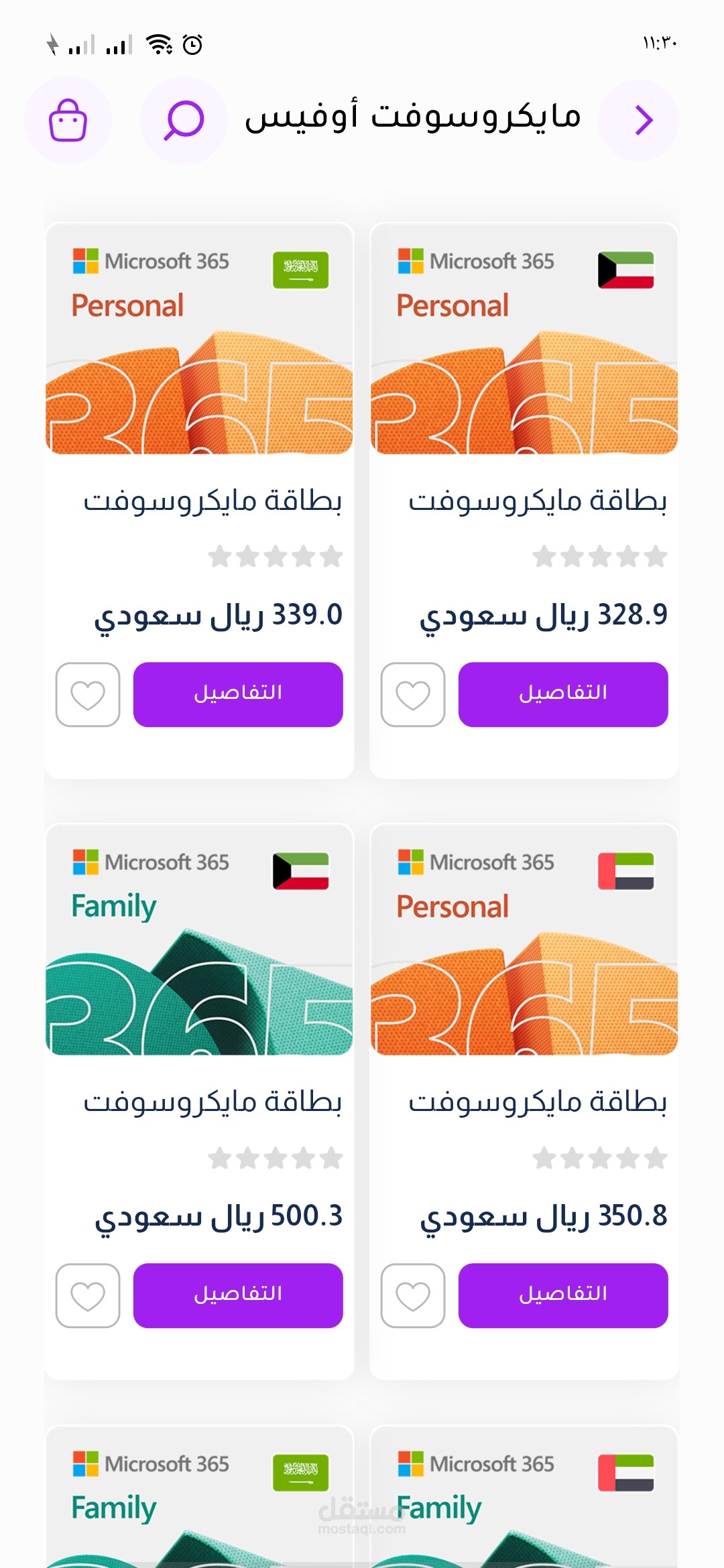Favorite the 328.9 riyal Personal card
This screenshot has width=724, height=1568.
coord(413,695)
